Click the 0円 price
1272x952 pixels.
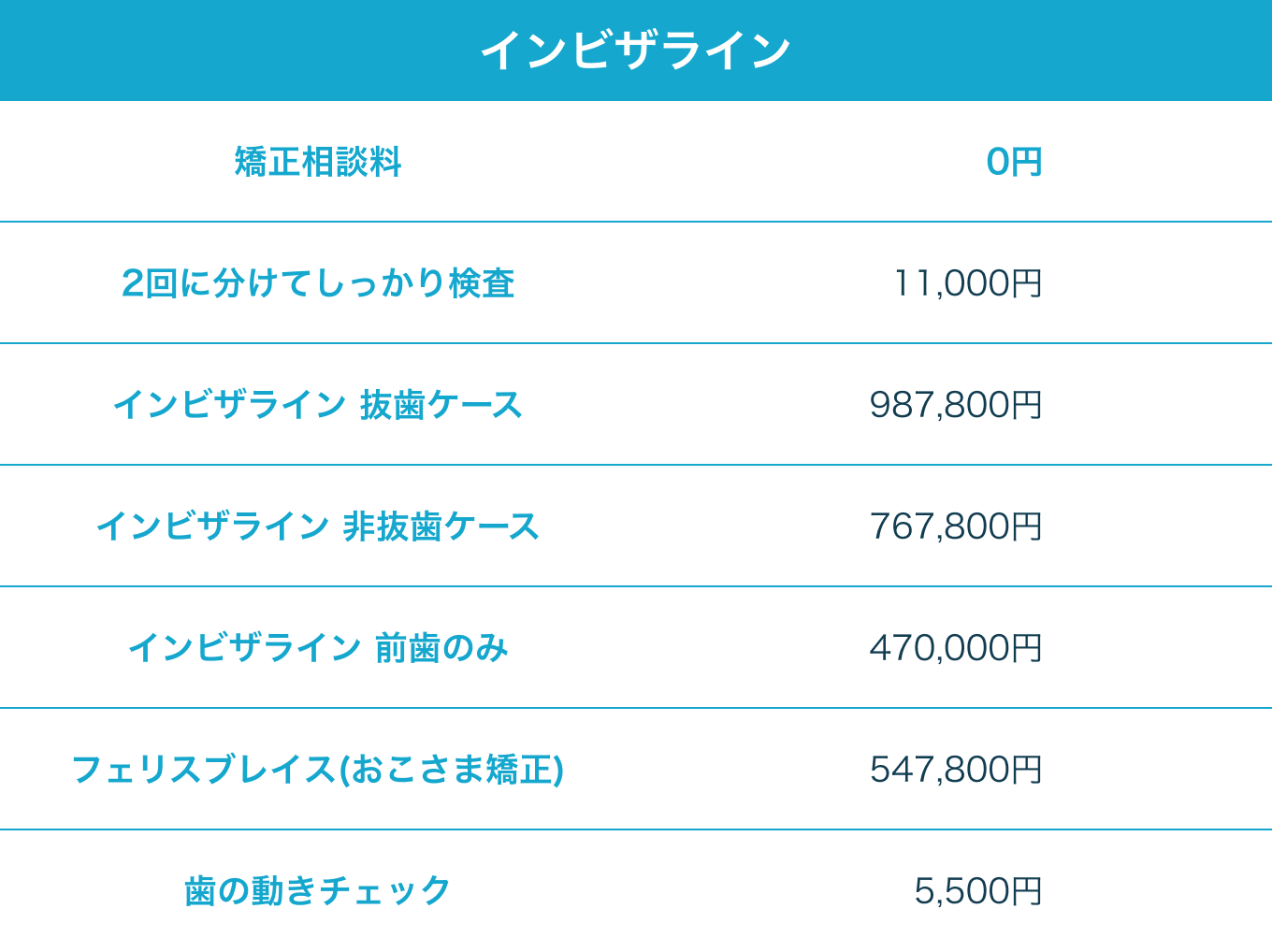[x=1014, y=162]
